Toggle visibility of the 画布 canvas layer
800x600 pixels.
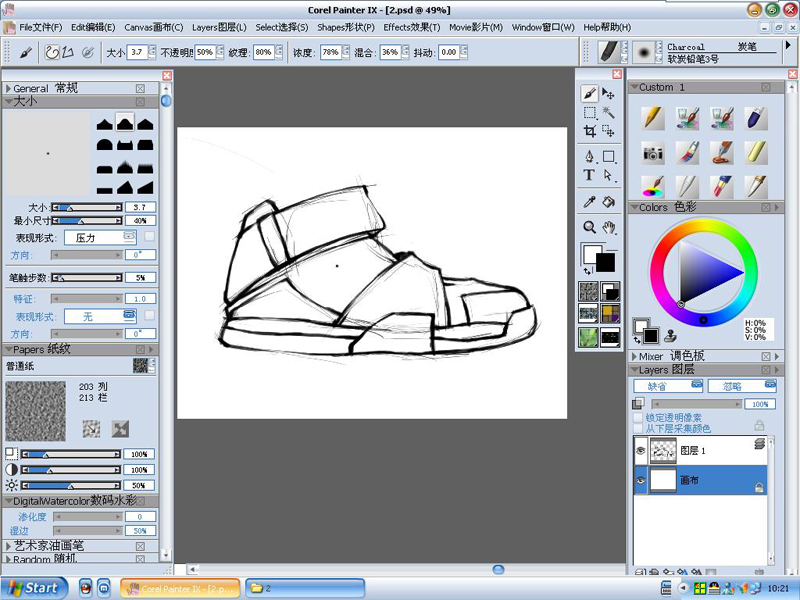640,480
